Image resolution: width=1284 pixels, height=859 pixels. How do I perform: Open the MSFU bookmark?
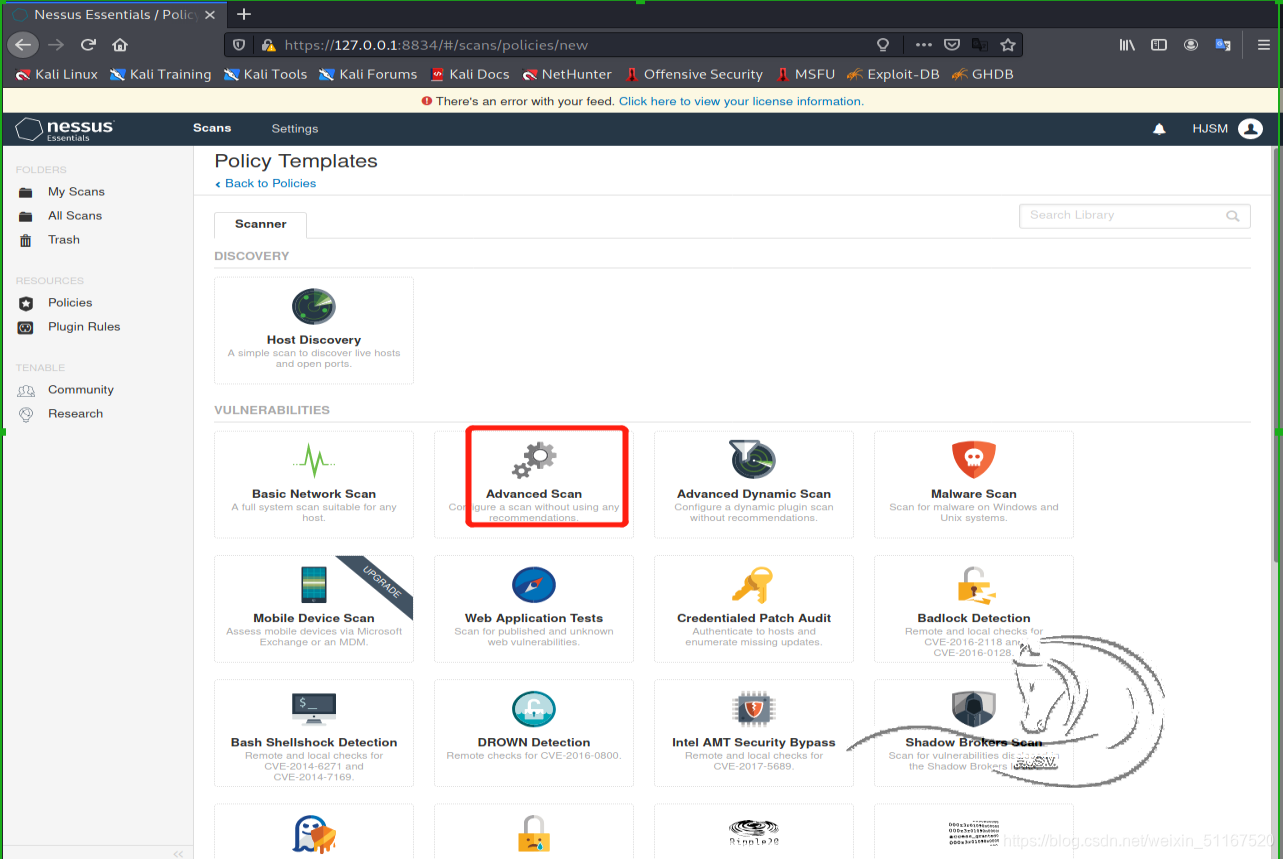[x=805, y=74]
